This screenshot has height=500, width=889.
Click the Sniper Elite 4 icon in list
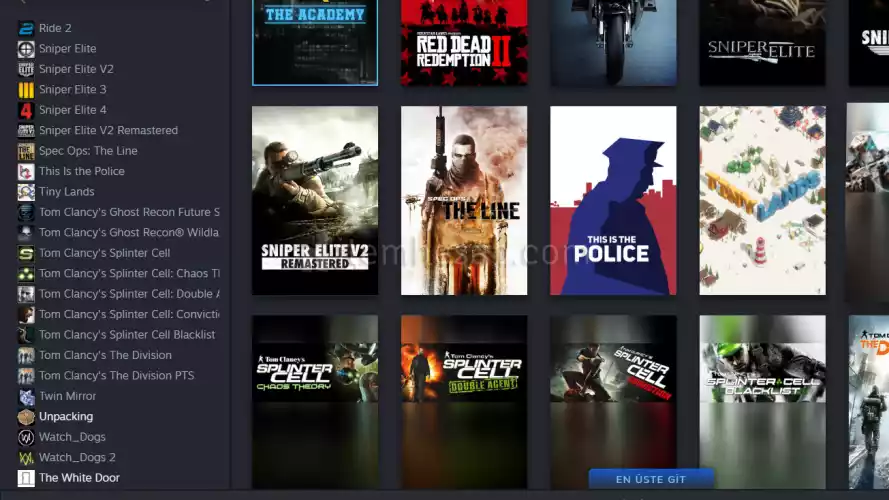(x=26, y=110)
